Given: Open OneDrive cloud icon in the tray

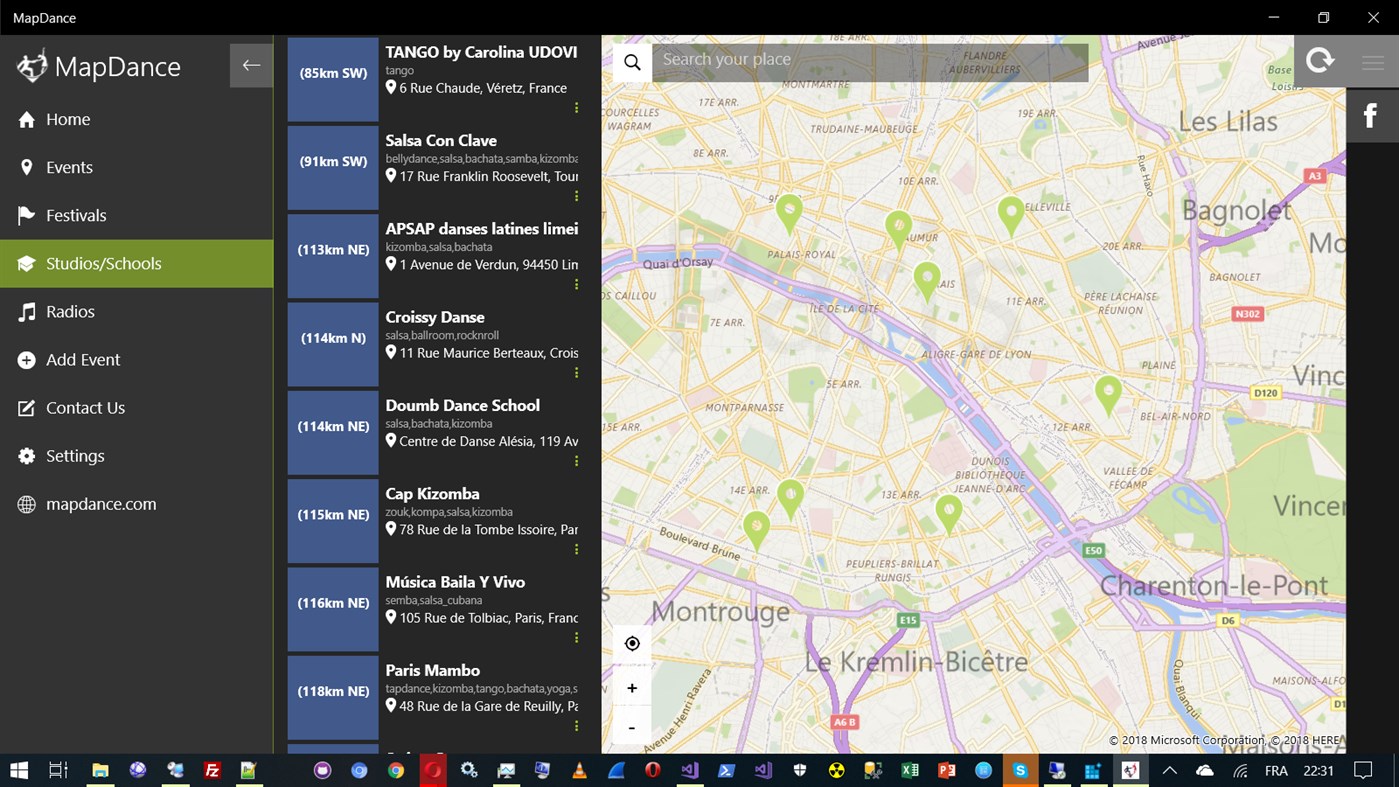Looking at the screenshot, I should click(1205, 770).
